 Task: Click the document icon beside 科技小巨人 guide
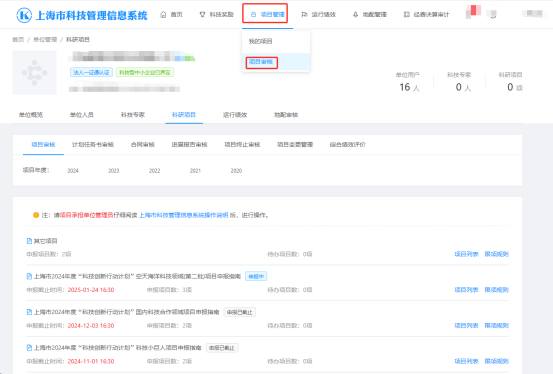29,348
